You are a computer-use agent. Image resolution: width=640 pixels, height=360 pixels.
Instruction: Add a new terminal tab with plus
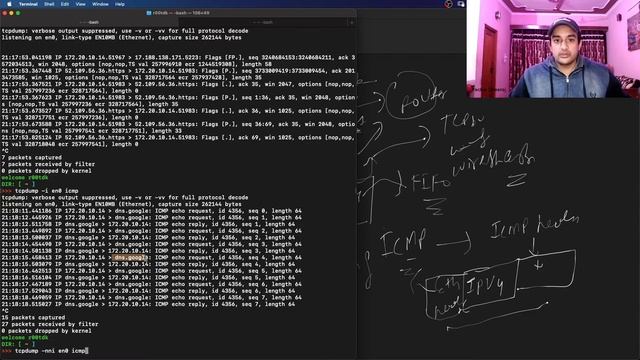click(352, 22)
